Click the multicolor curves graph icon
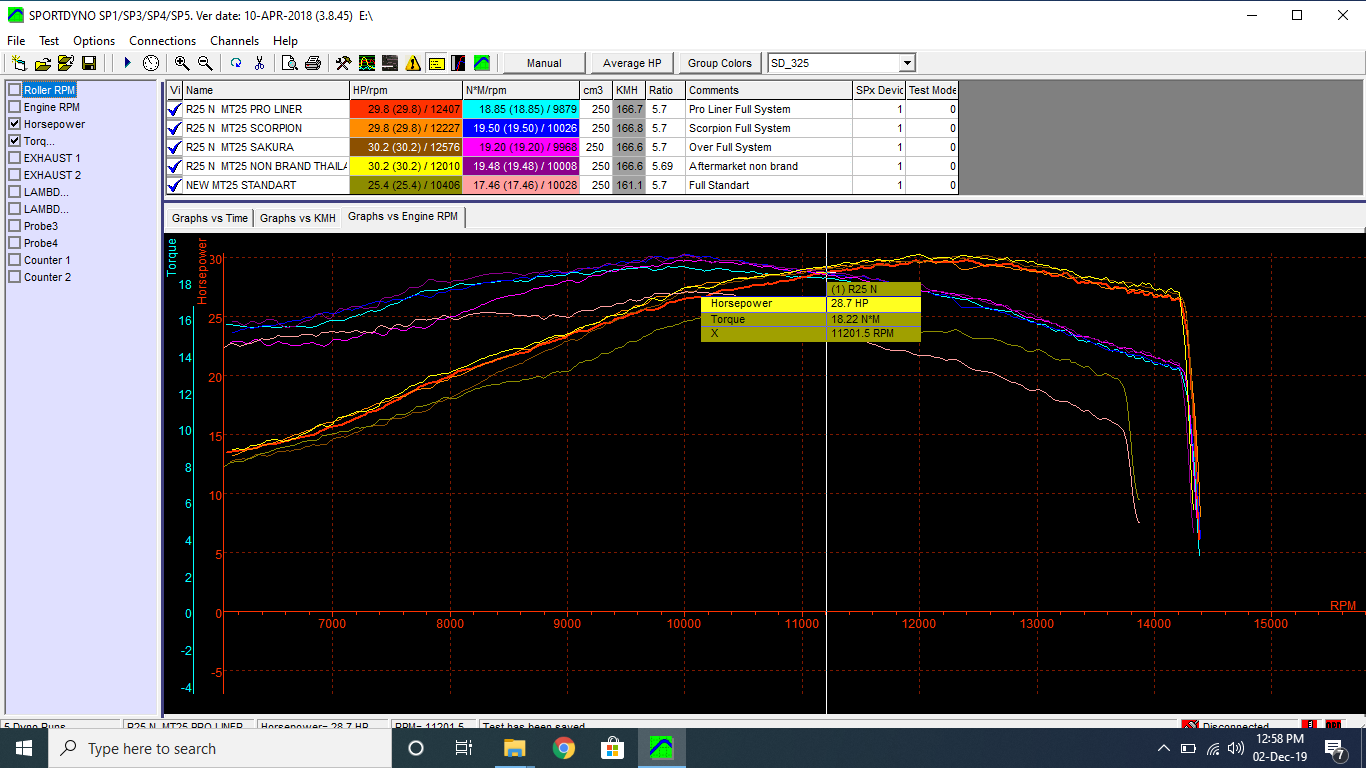1366x768 pixels. (x=367, y=63)
